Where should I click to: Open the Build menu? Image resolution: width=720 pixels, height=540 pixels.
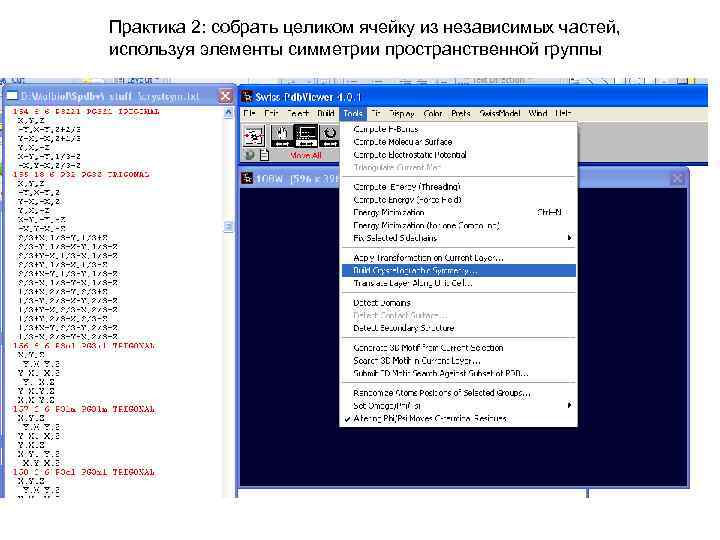(x=326, y=113)
